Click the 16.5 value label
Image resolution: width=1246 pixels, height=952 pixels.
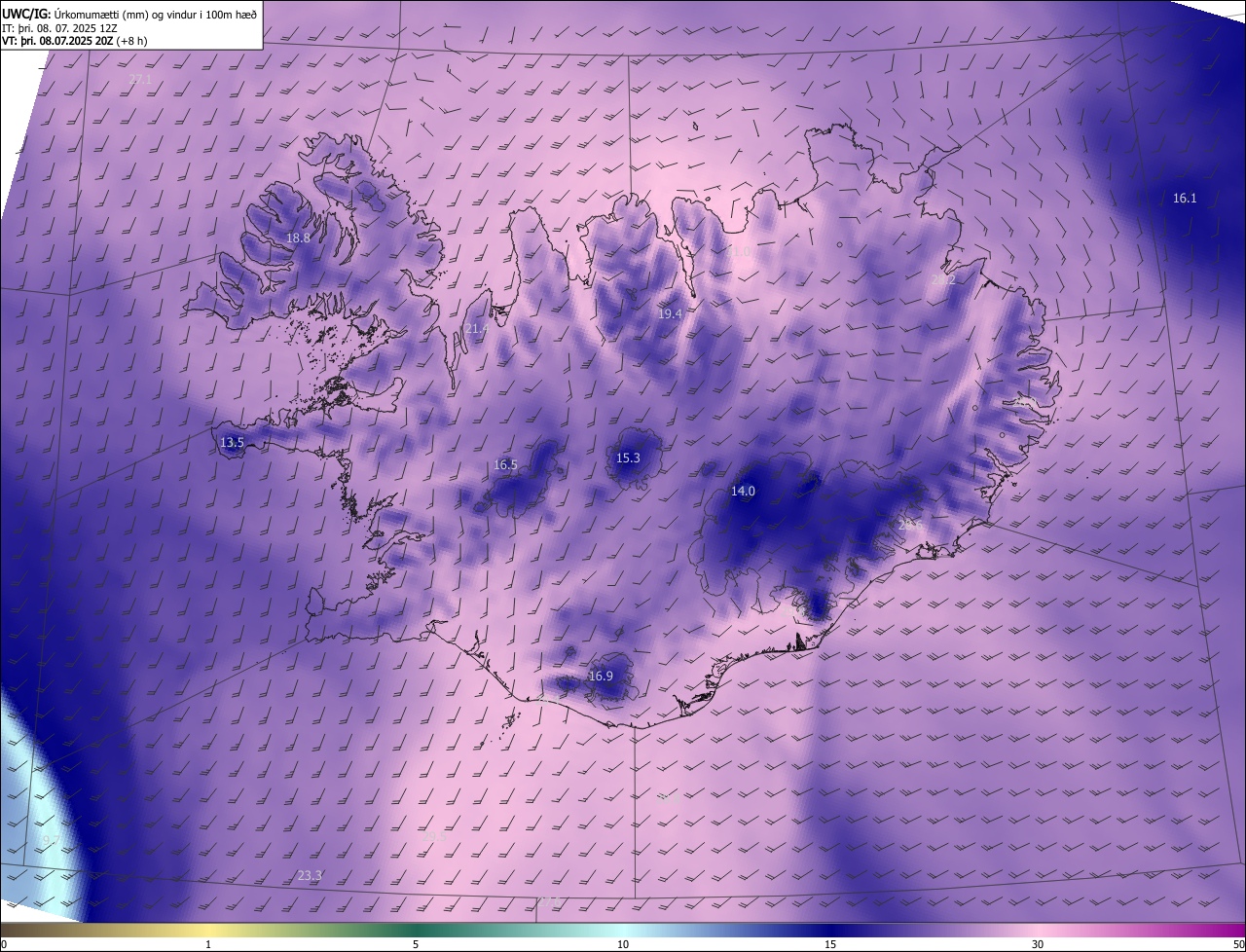coord(505,464)
